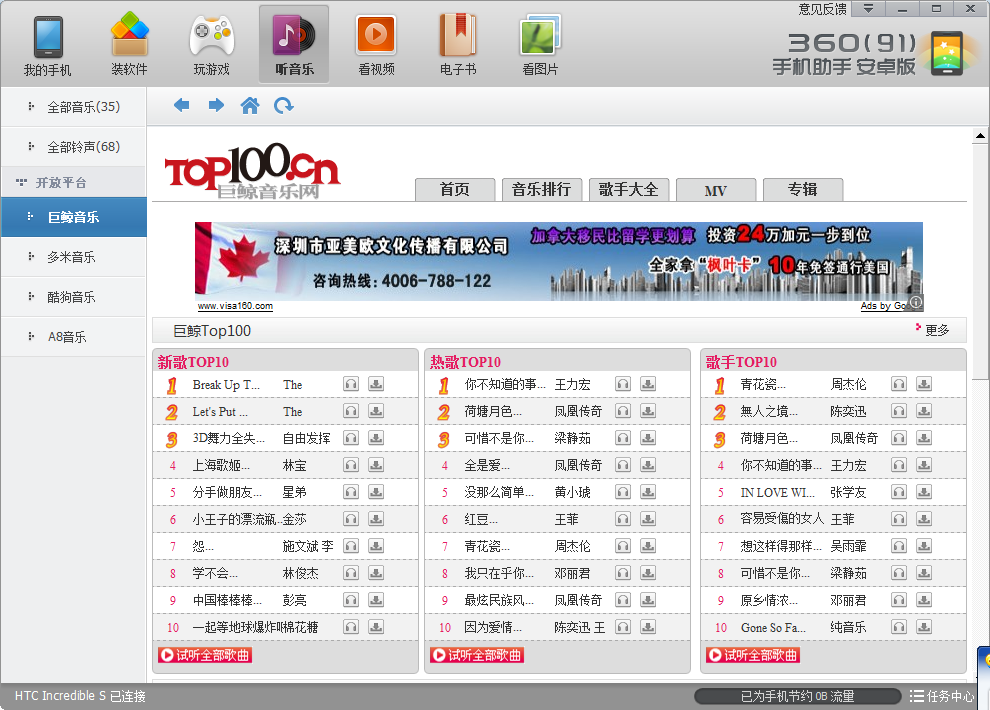Play all songs under 新歌TOP10

pos(205,655)
